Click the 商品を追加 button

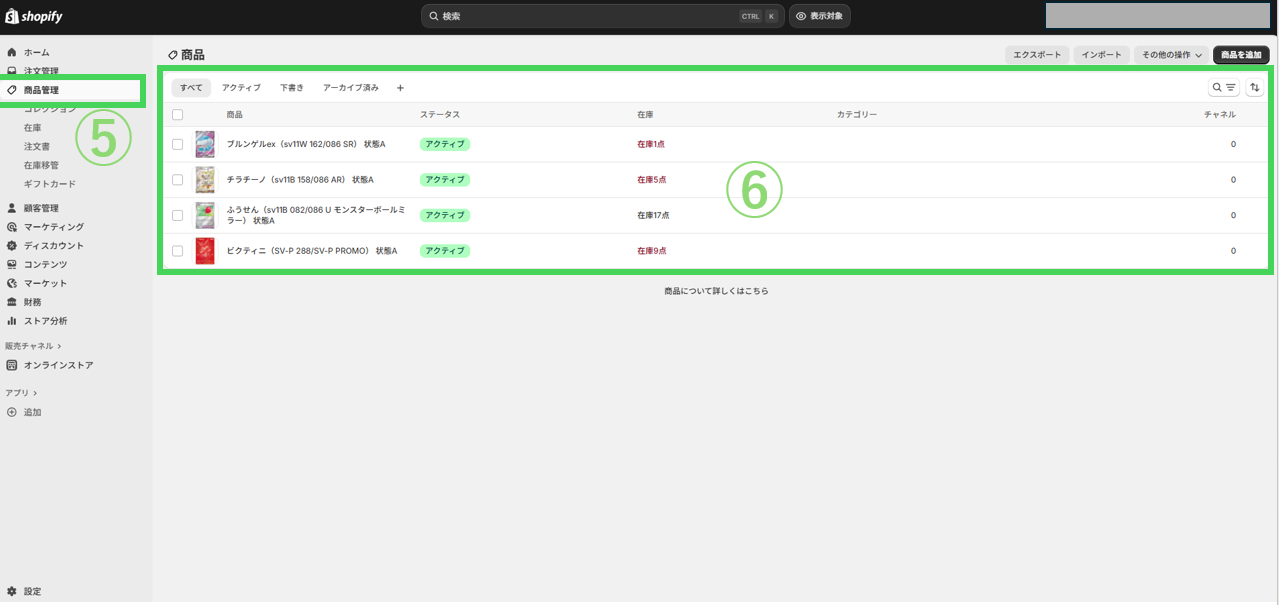[1241, 55]
